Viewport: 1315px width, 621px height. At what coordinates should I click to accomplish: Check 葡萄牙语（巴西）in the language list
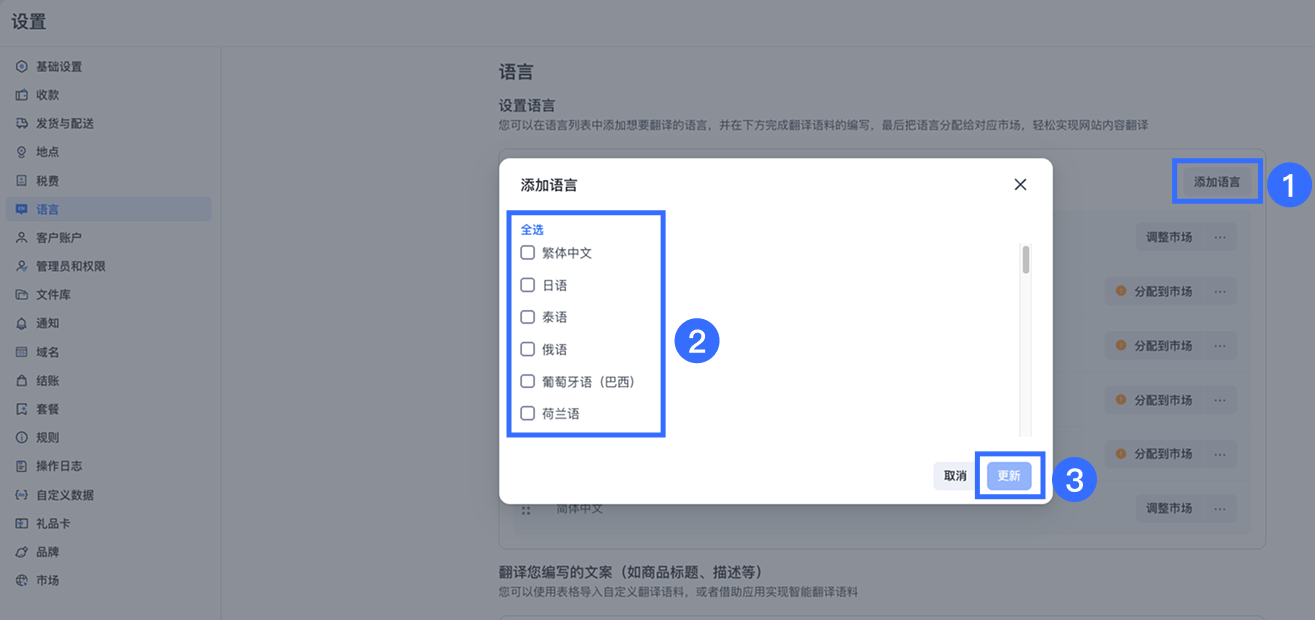(528, 381)
